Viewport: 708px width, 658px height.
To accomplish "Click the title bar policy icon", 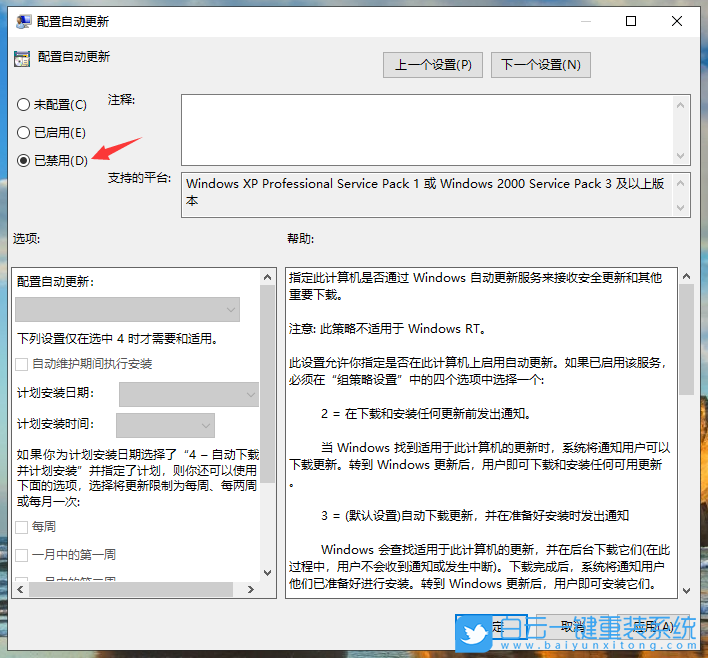I will pyautogui.click(x=23, y=21).
